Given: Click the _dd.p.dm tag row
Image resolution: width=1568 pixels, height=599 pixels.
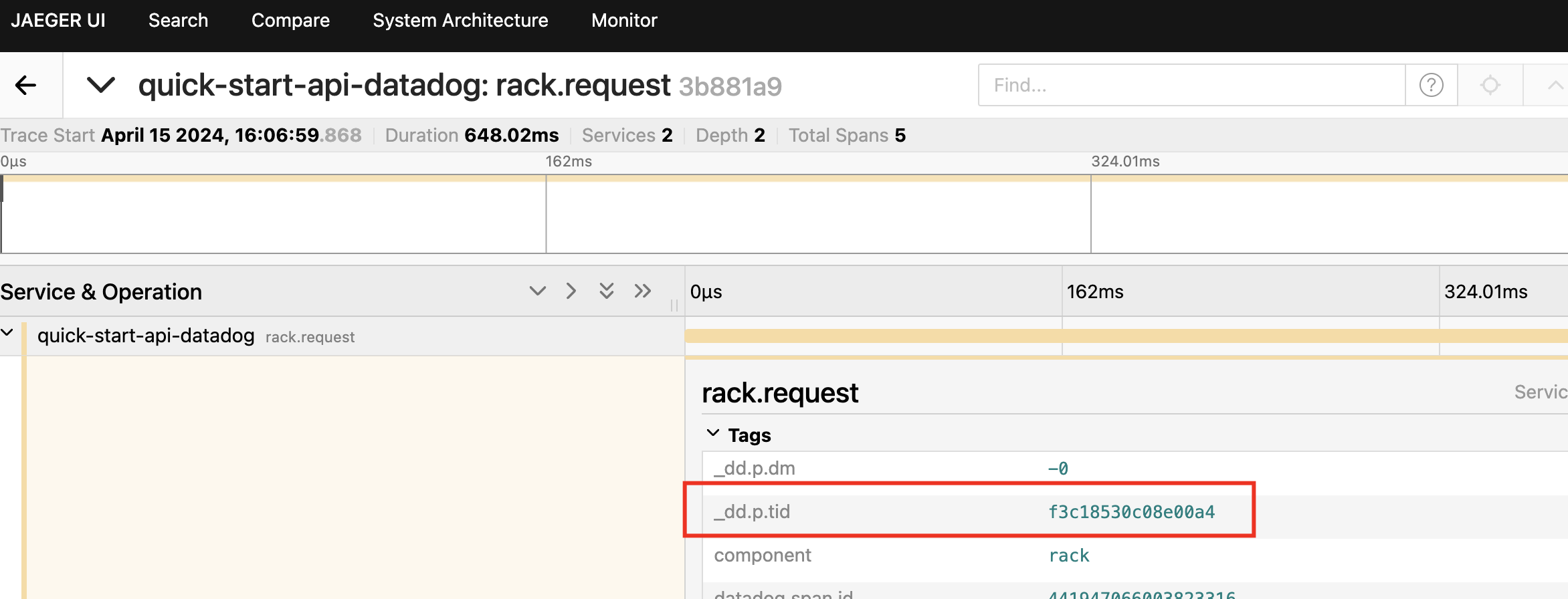Looking at the screenshot, I should pos(1135,468).
